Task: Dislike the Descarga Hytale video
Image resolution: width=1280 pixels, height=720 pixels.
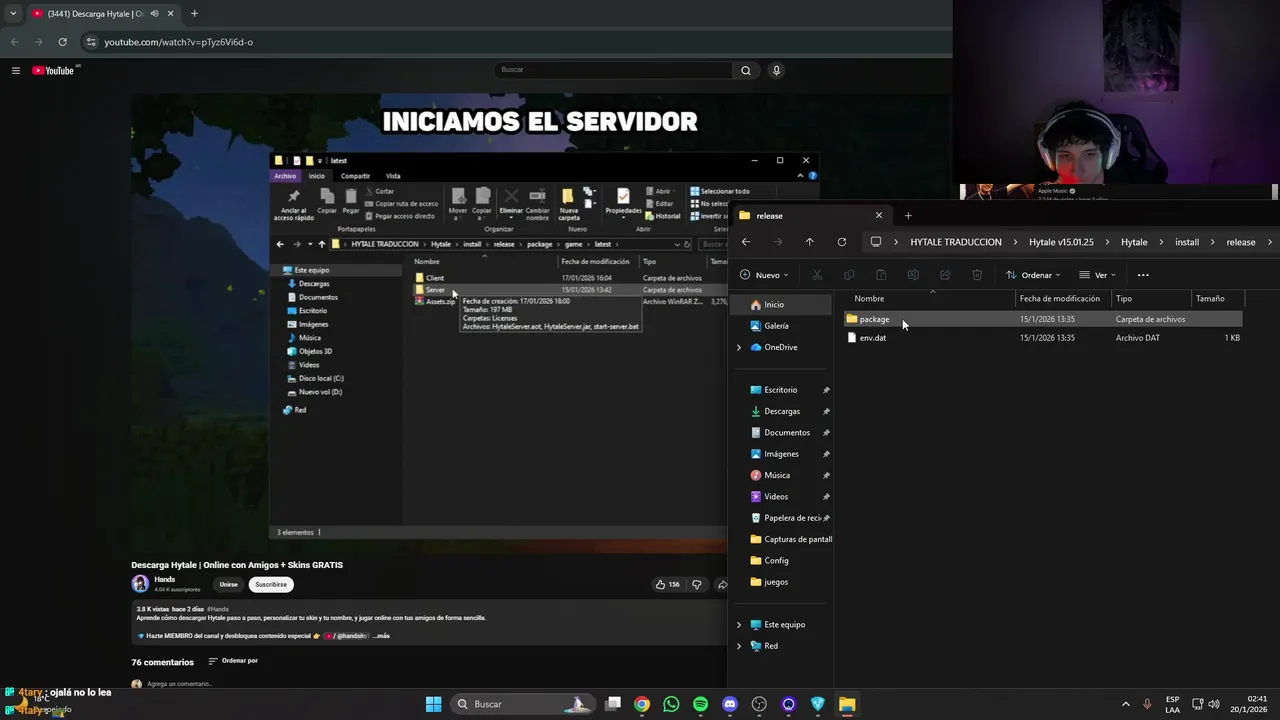Action: [697, 584]
